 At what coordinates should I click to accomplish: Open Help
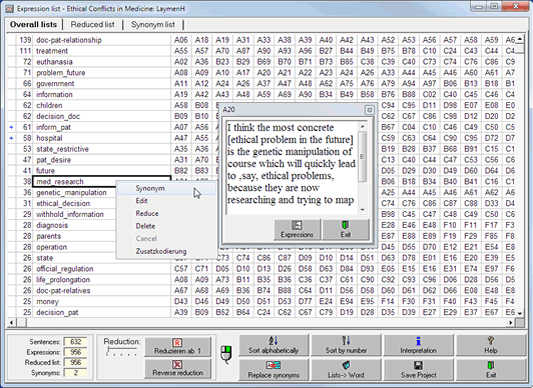(x=491, y=345)
